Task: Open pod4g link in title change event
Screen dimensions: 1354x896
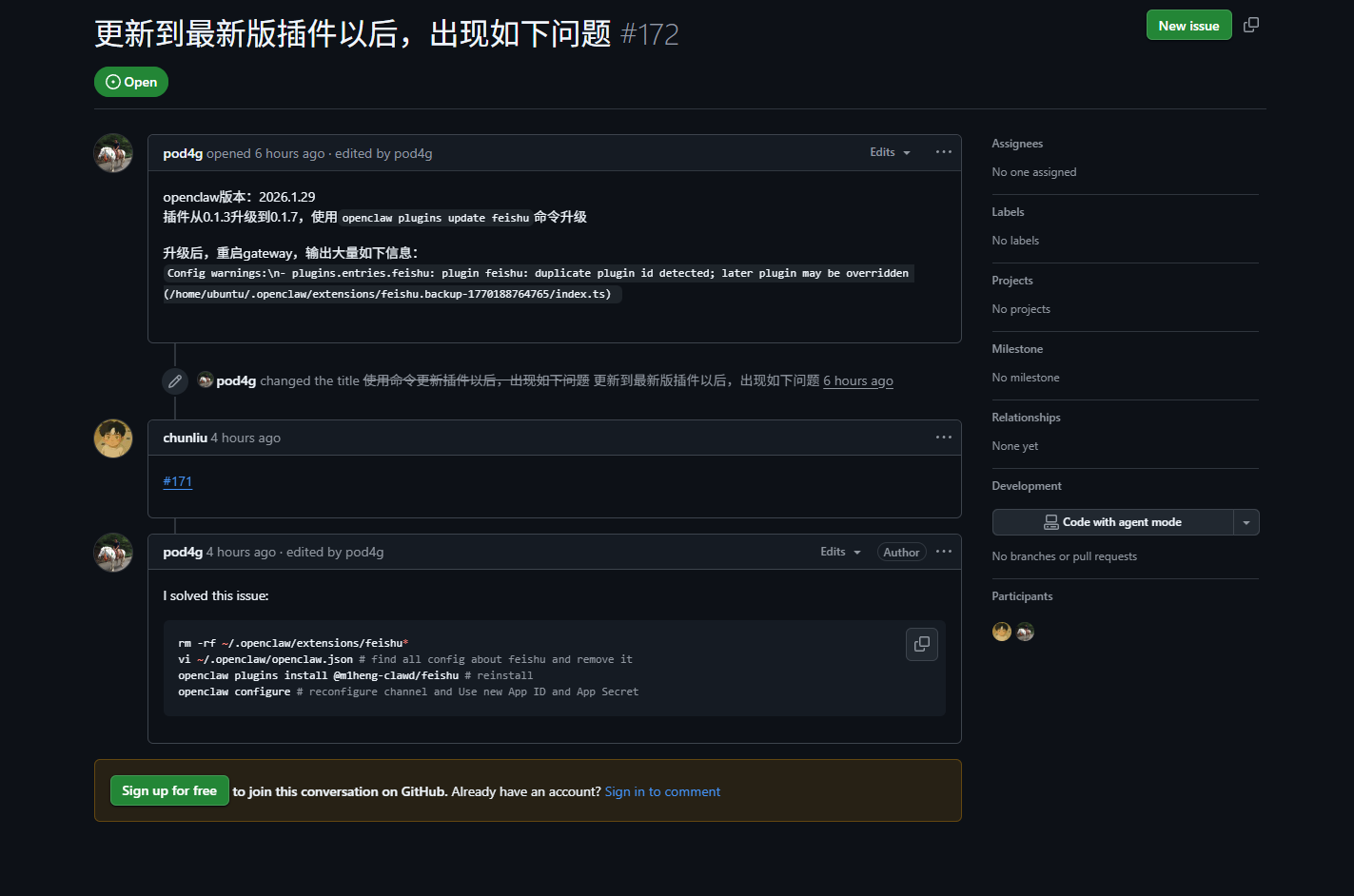Action: 236,380
